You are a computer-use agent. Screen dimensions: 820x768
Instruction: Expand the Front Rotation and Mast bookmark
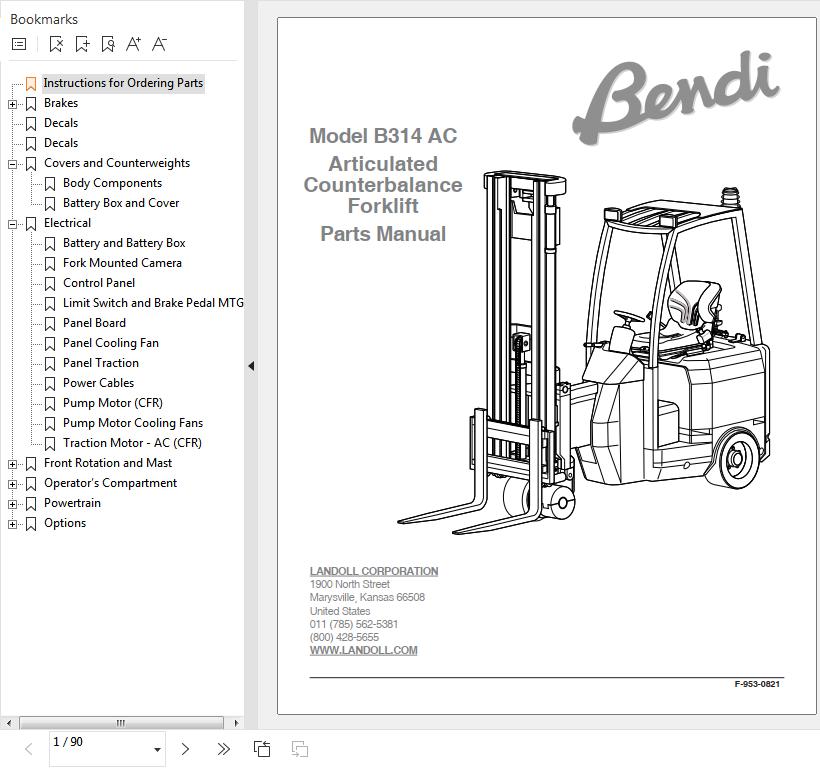(x=12, y=464)
